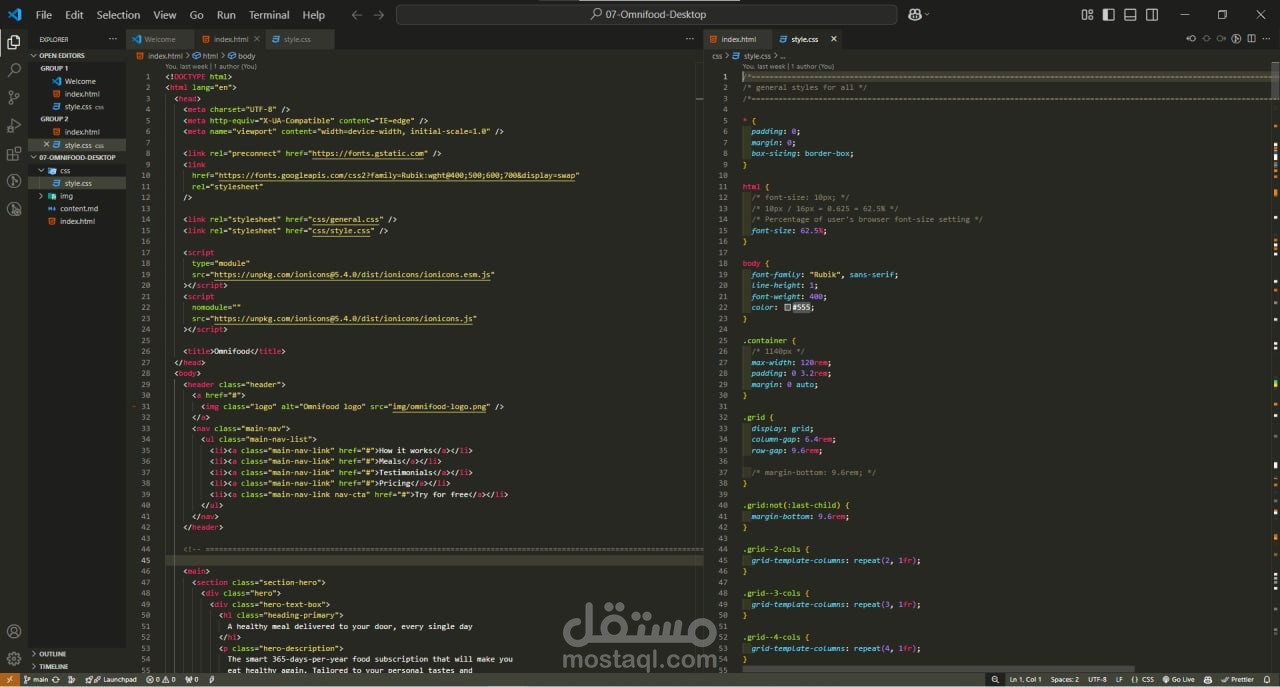Open the Customize Layout icon
The image size is (1280, 687).
(1087, 15)
